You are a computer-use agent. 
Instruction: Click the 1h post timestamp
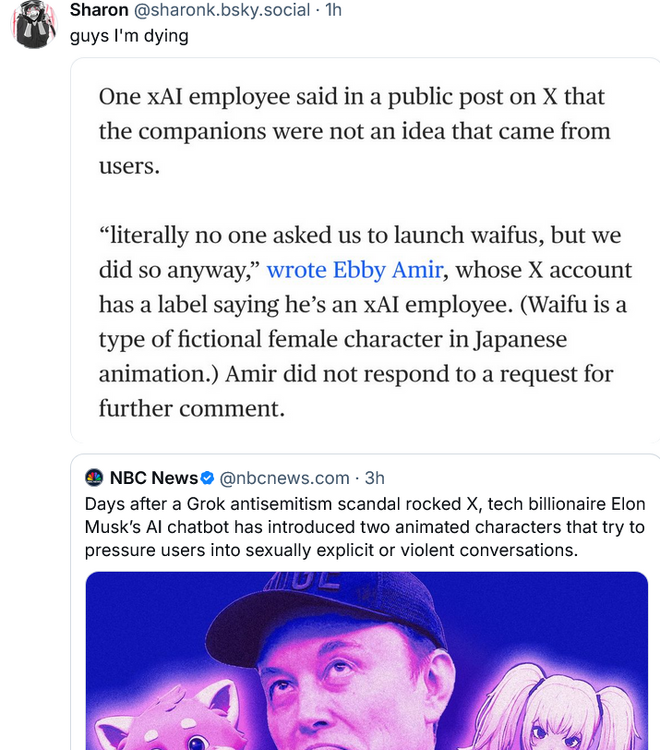334,10
